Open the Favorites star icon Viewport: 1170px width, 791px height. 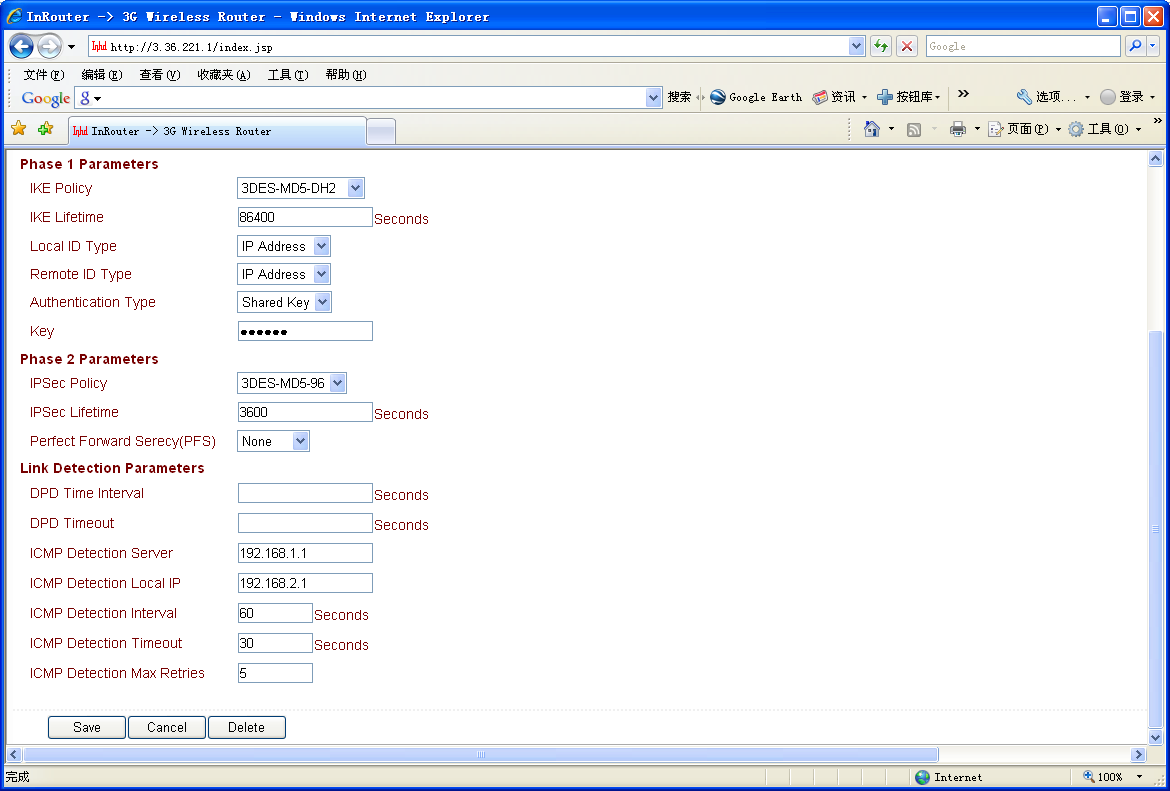(x=18, y=129)
